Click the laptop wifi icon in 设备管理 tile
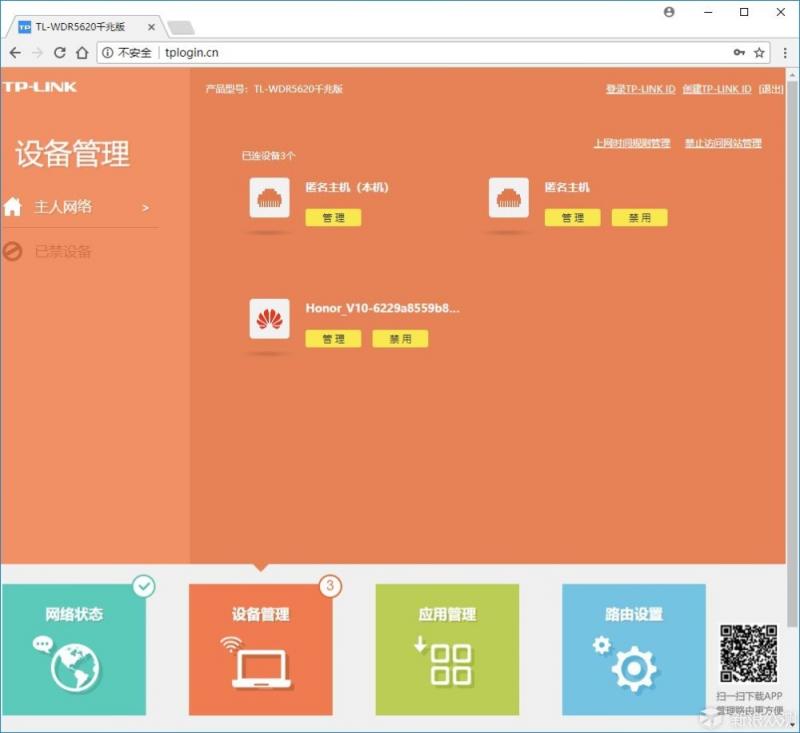The image size is (800, 733). pos(258,662)
